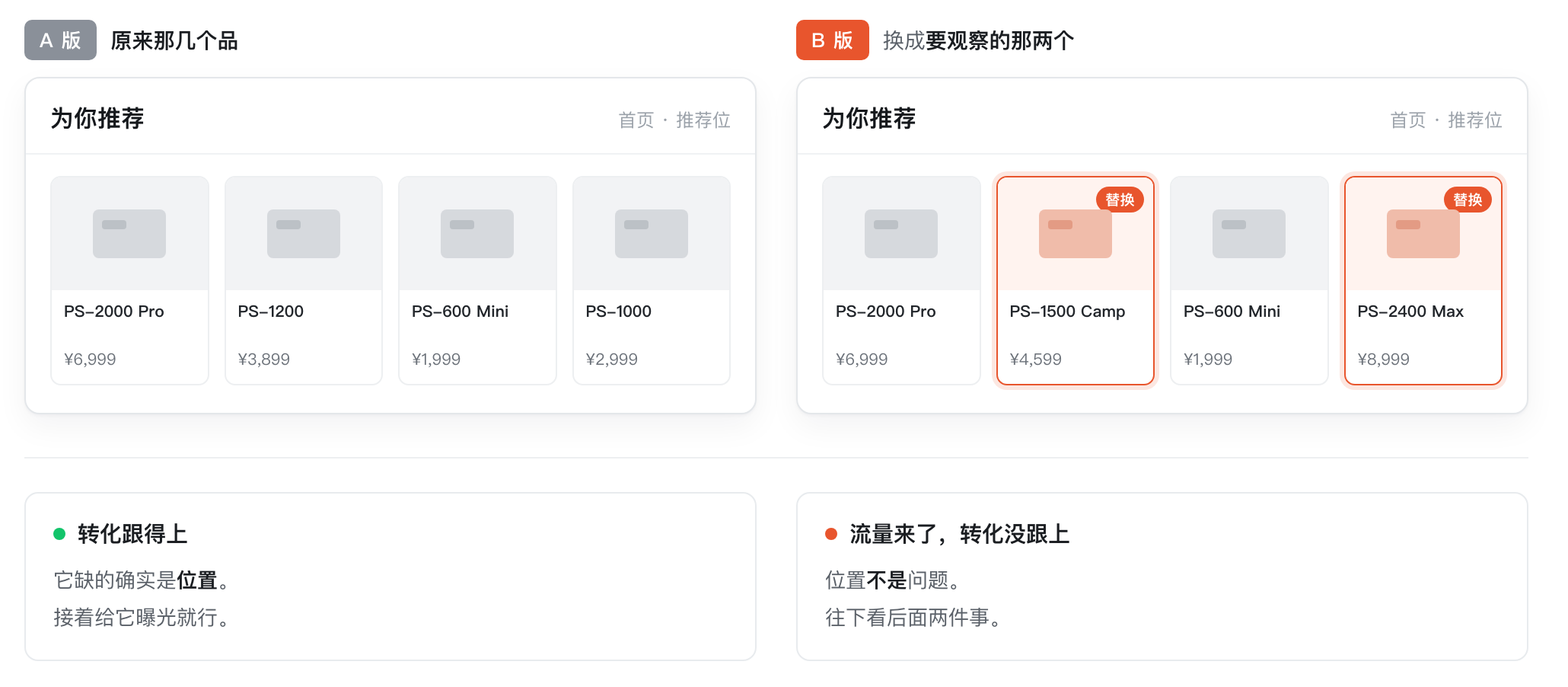Click the A 版 badge
Viewport: 1568px width, 687px height.
pos(60,40)
